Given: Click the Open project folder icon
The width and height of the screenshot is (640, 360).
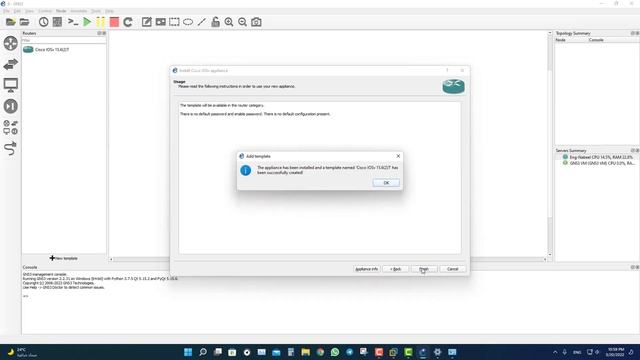Looking at the screenshot, I should click(x=24, y=22).
